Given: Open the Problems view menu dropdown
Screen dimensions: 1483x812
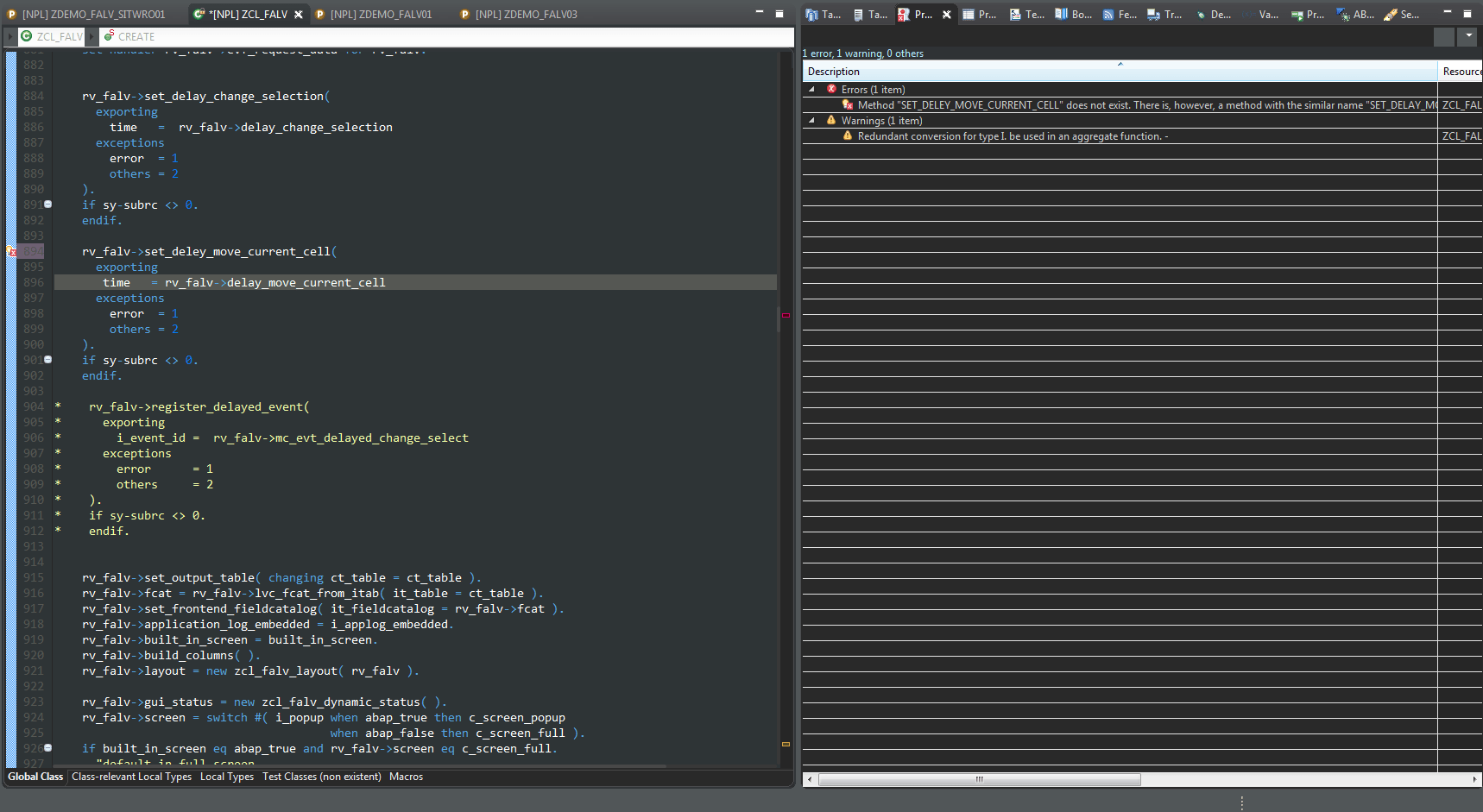Looking at the screenshot, I should tap(1467, 36).
